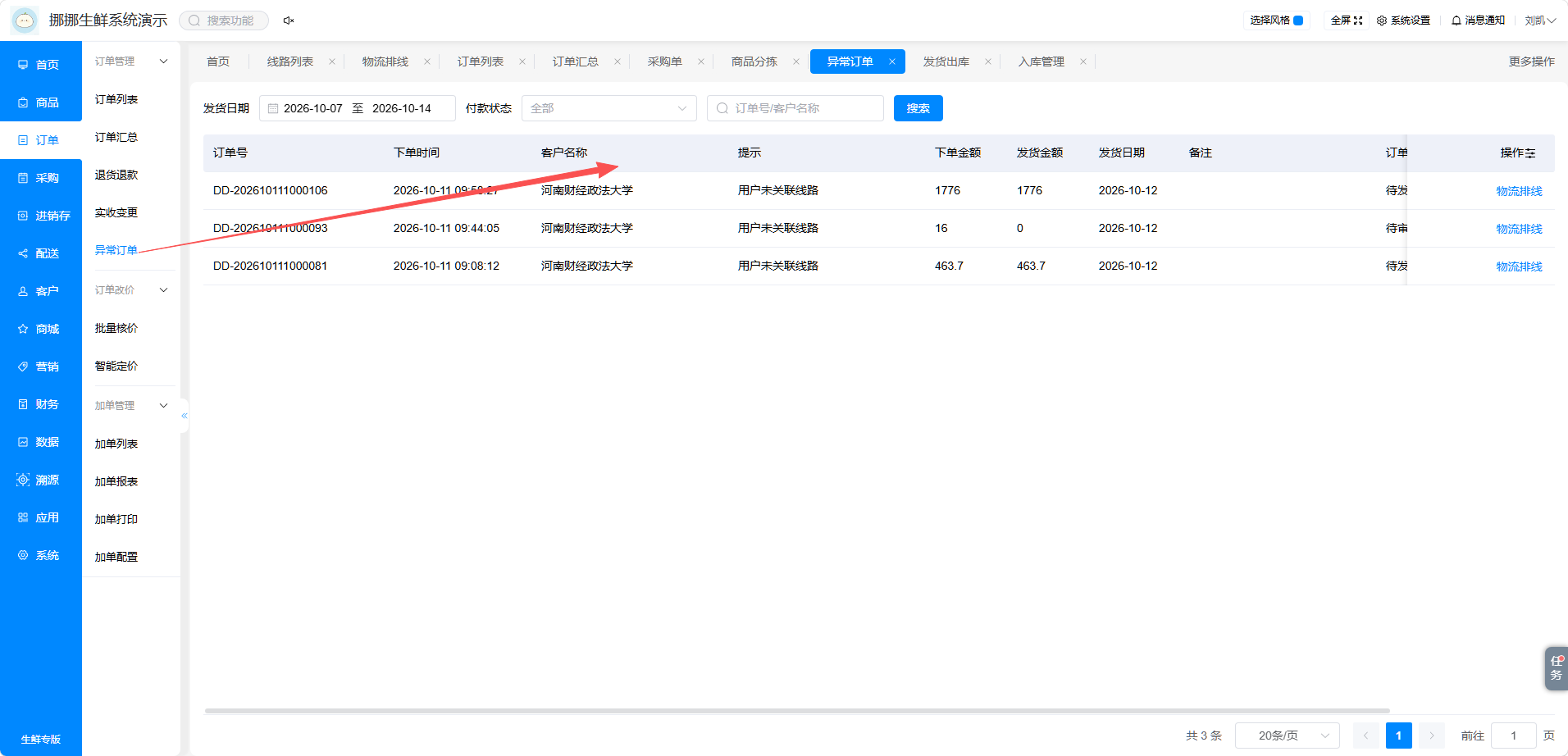
Task: Open the floating 任务 task widget
Action: click(1556, 668)
